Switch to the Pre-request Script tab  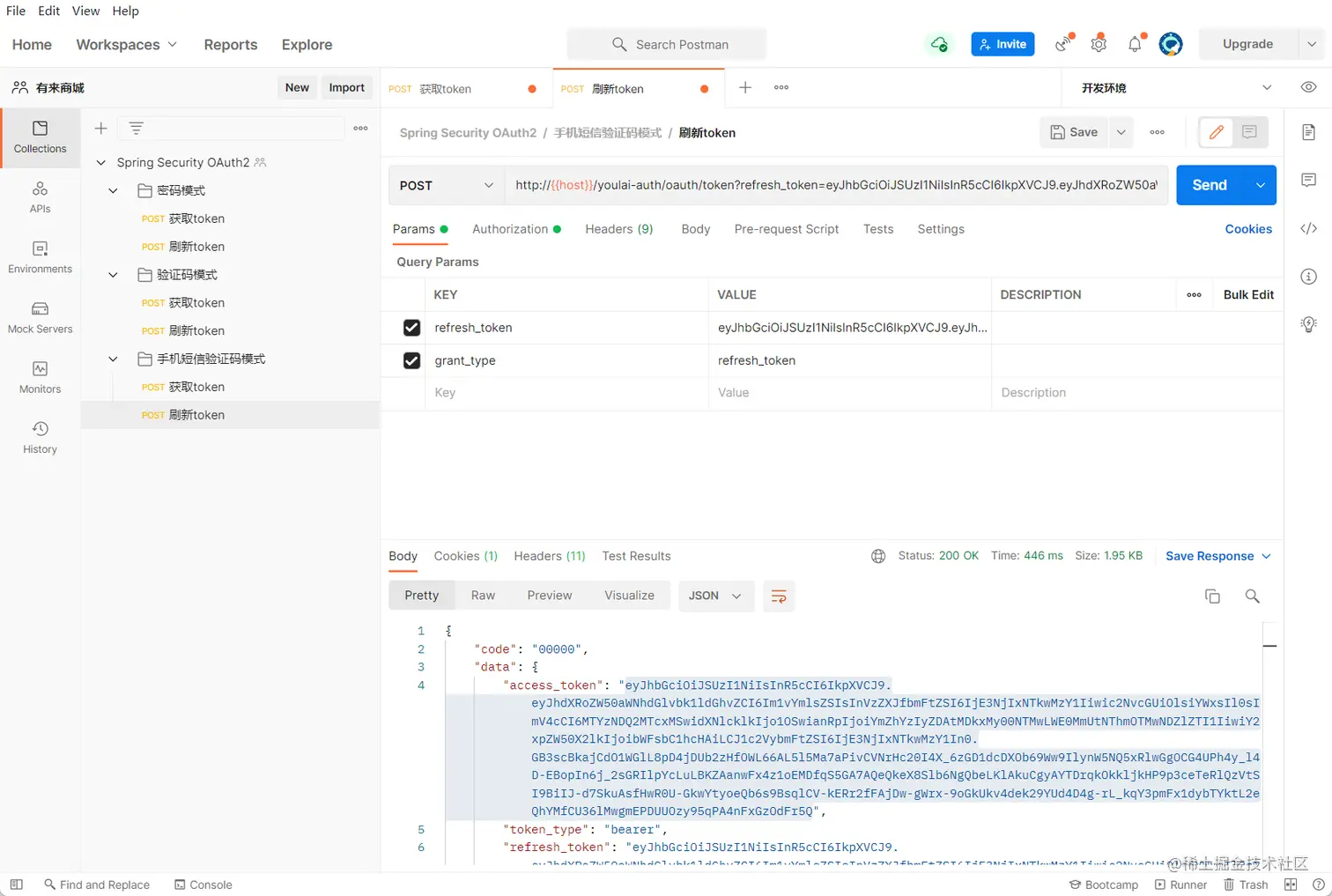[x=787, y=229]
